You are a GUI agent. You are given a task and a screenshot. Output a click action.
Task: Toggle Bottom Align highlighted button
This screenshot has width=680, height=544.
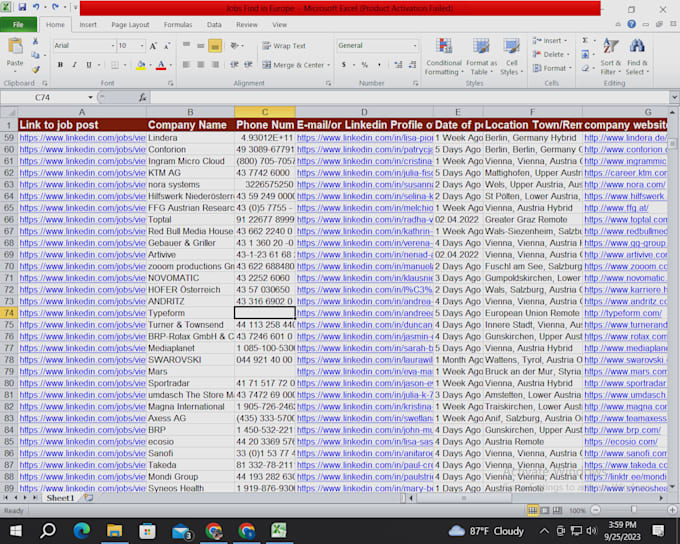pos(215,46)
